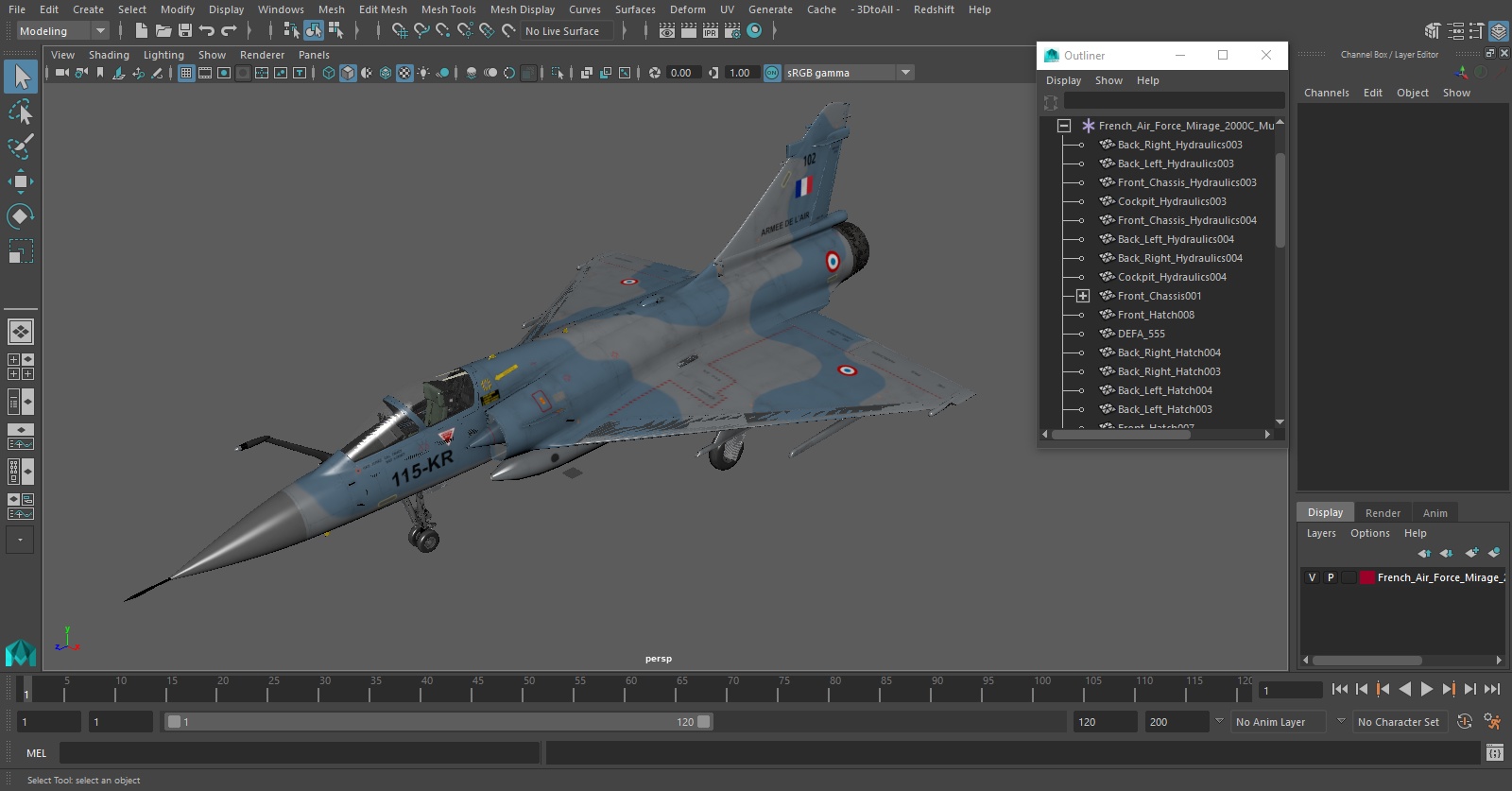This screenshot has height=791, width=1512.
Task: Click the time range slider bar
Action: (439, 722)
